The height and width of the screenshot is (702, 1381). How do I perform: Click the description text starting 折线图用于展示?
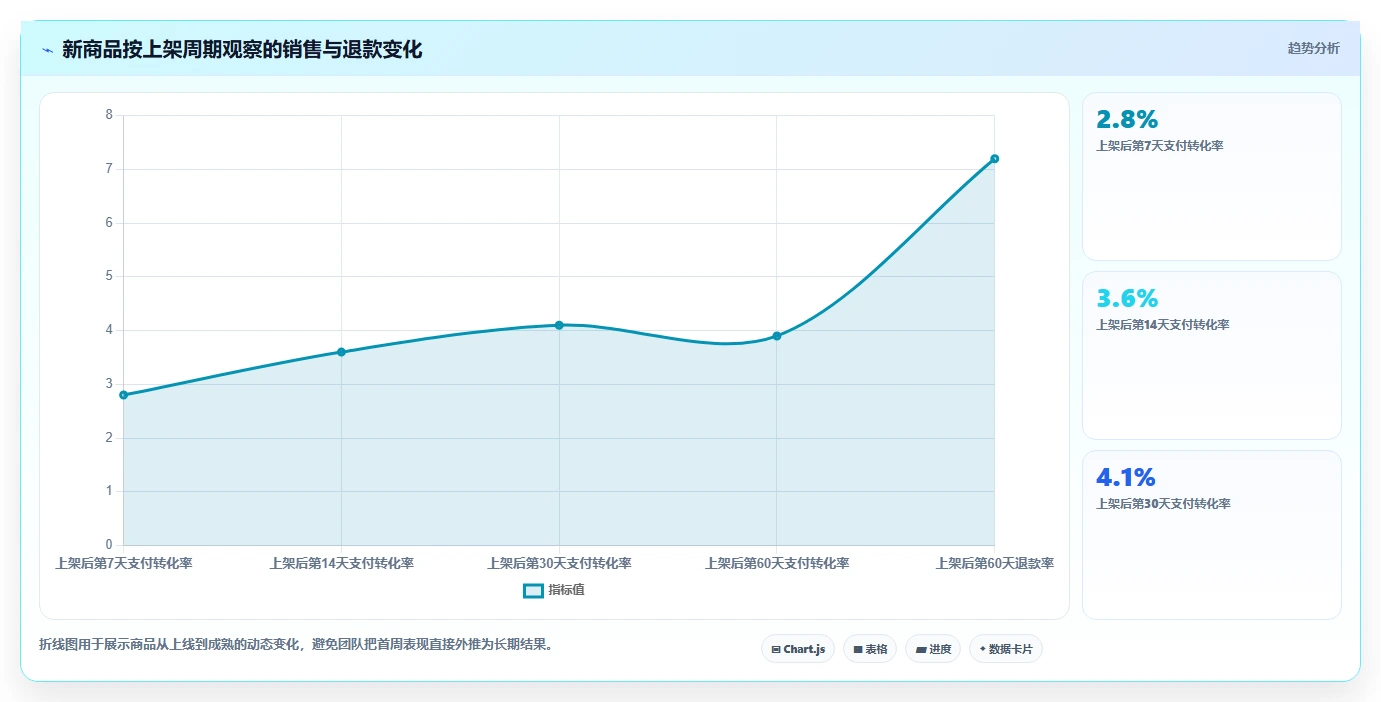tap(296, 645)
